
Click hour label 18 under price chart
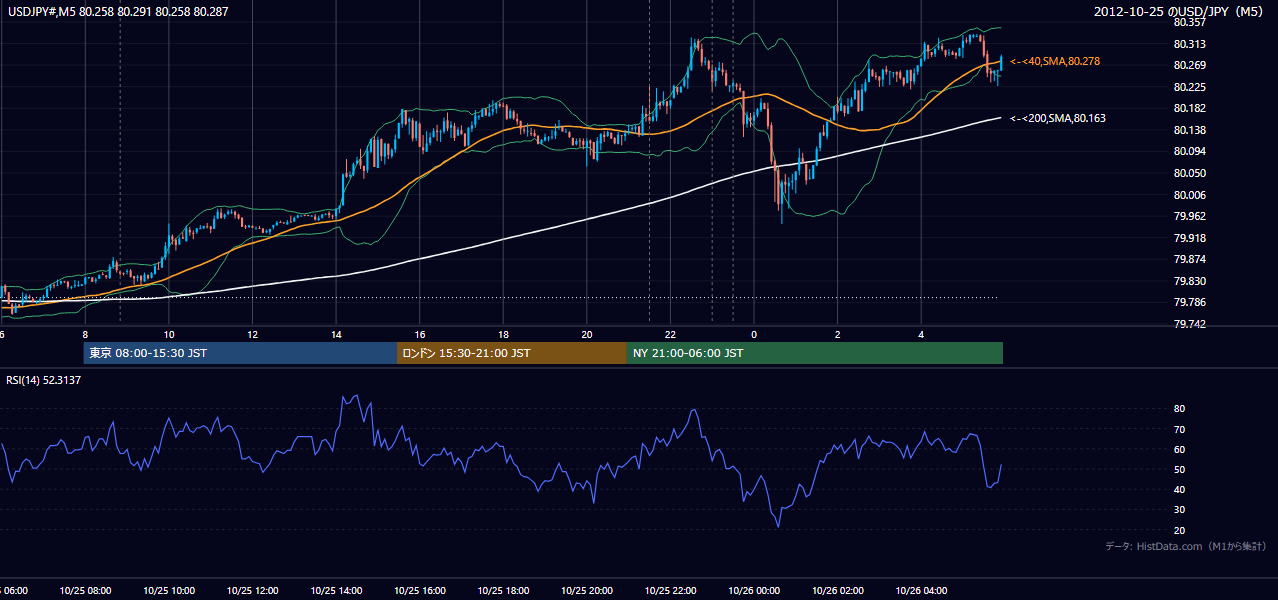tap(503, 335)
